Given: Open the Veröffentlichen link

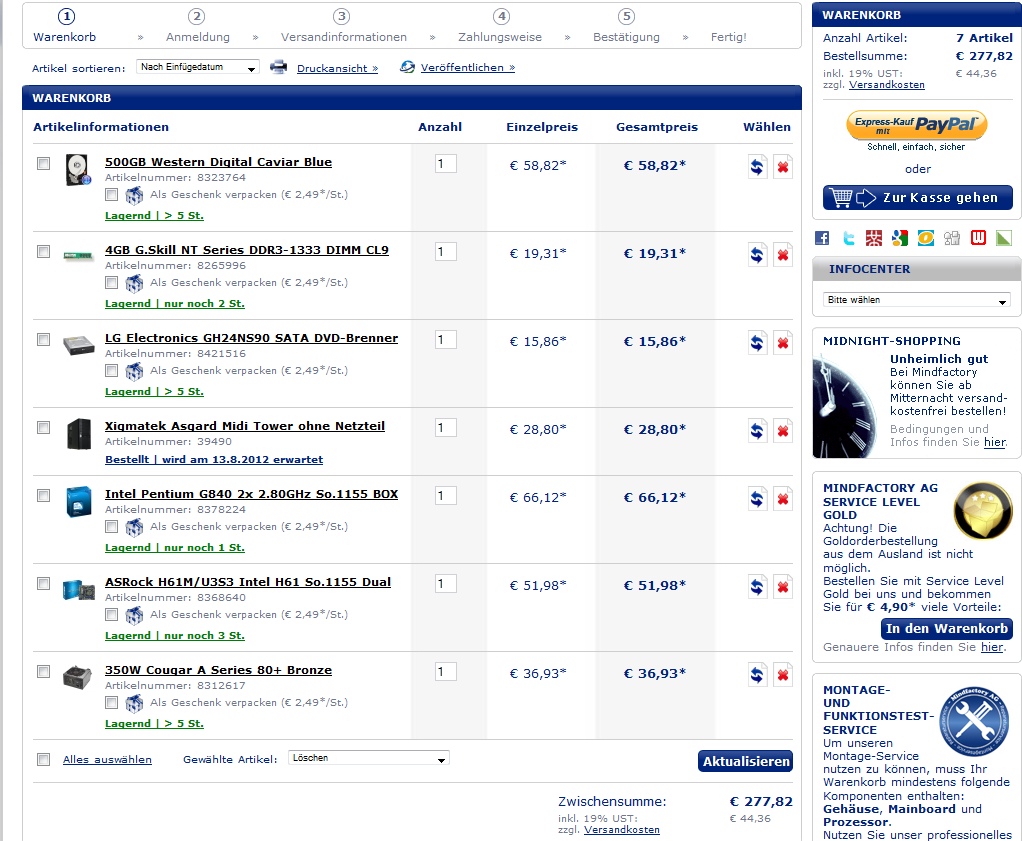Looking at the screenshot, I should [468, 67].
